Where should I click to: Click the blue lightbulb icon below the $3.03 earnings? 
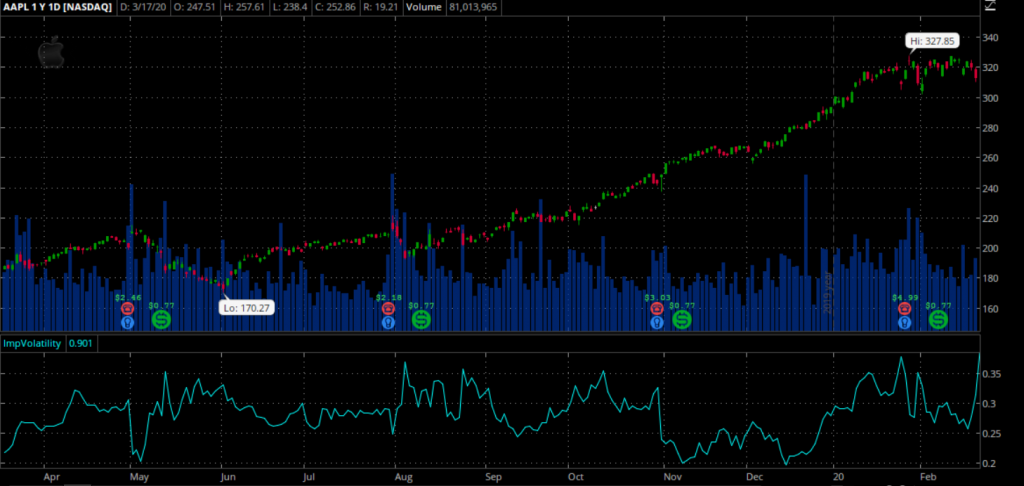point(657,322)
